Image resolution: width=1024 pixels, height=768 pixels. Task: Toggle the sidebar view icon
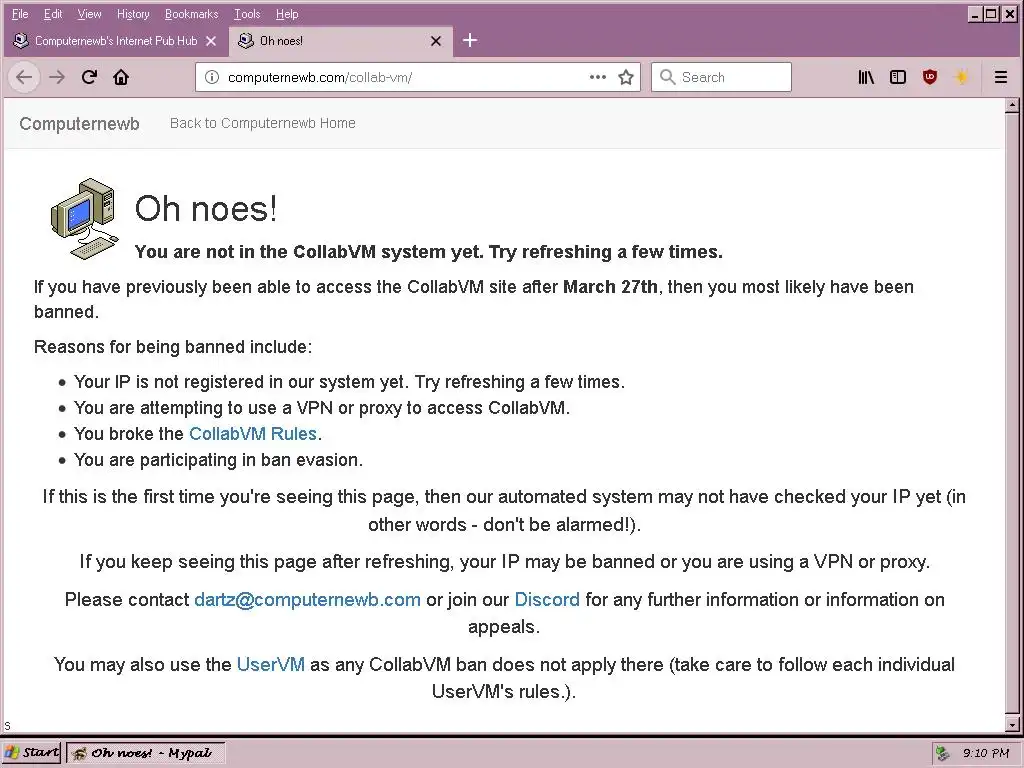[x=898, y=77]
